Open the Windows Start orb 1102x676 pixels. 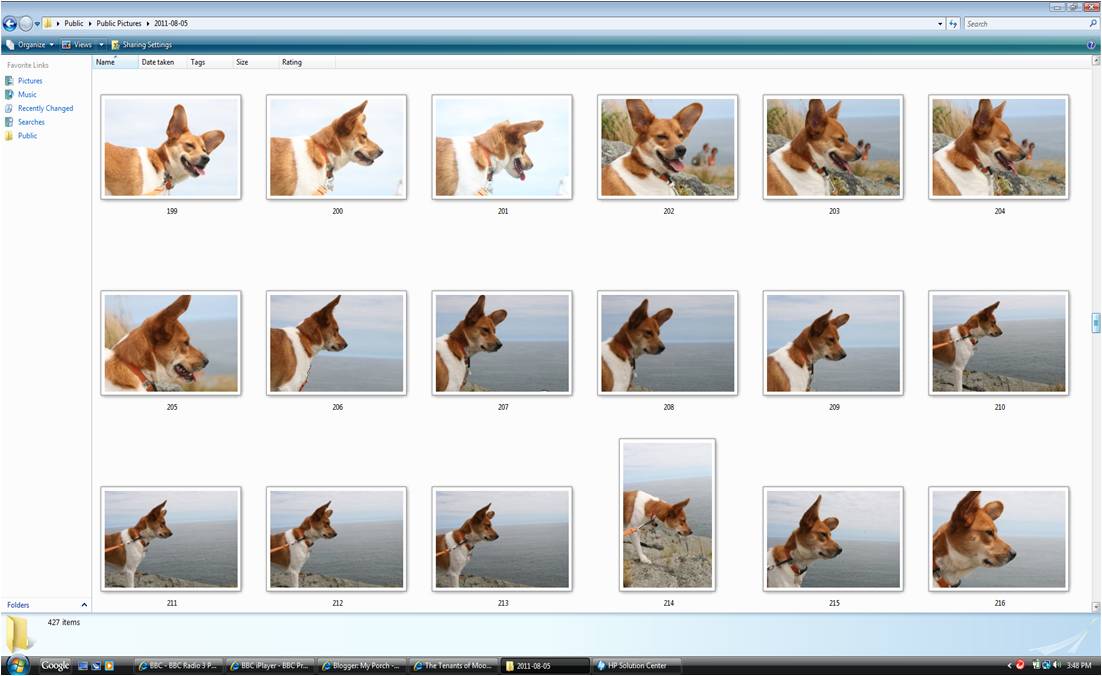[x=17, y=665]
